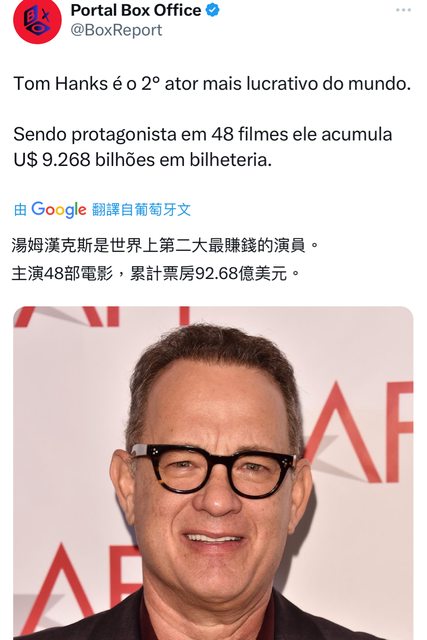Click the Portal Box Office display name
This screenshot has width=427, height=640.
pos(136,10)
